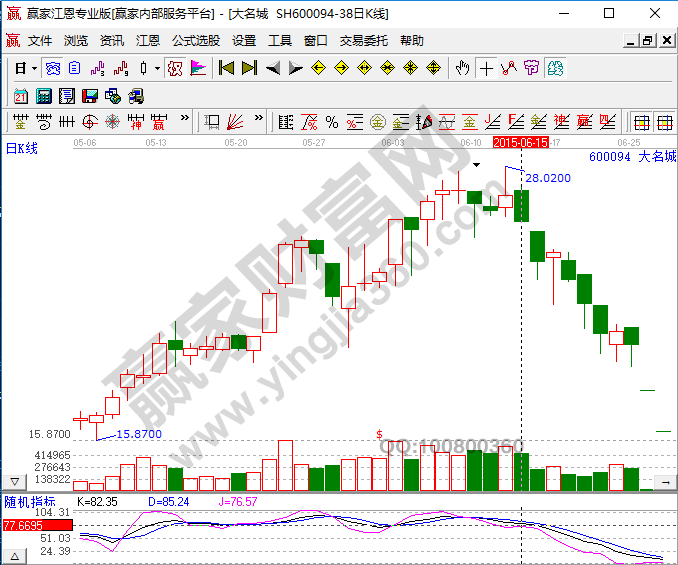The image size is (678, 565).
Task: Click the 日K线 chart label
Action: pos(21,148)
